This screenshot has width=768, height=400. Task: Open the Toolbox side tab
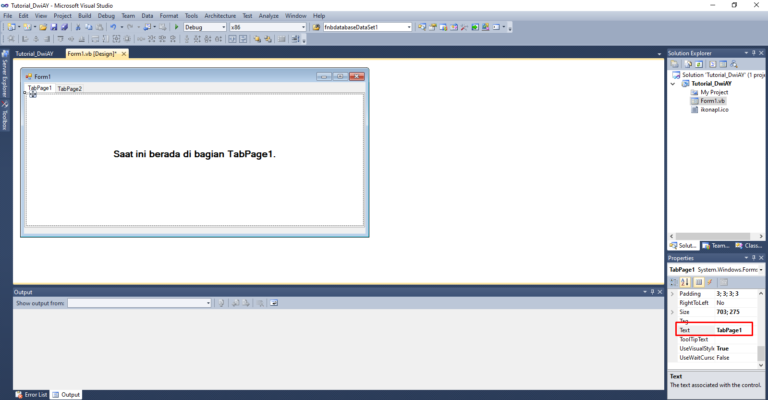point(5,116)
